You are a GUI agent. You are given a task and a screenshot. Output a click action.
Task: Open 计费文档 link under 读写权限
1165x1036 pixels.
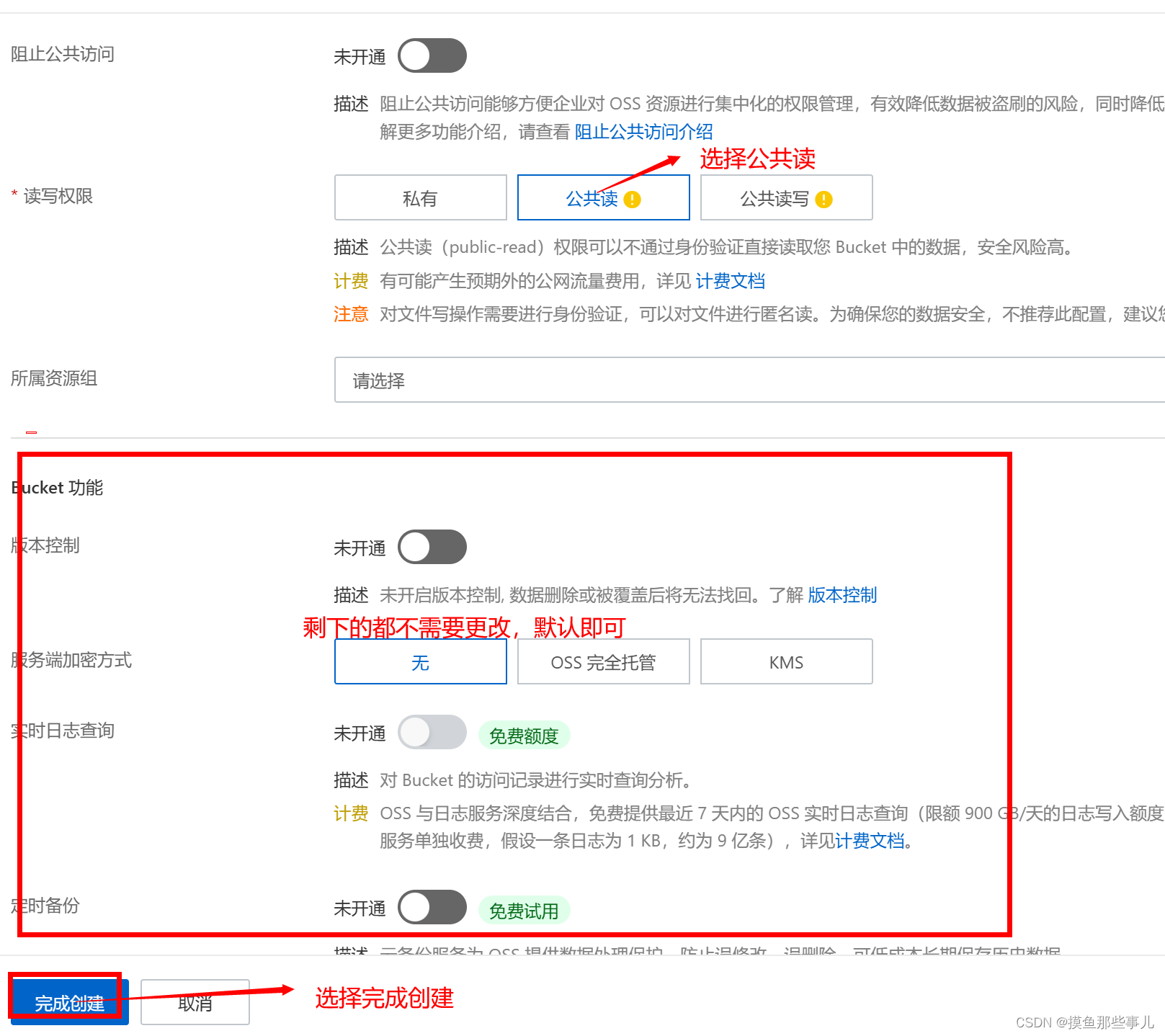click(x=730, y=281)
